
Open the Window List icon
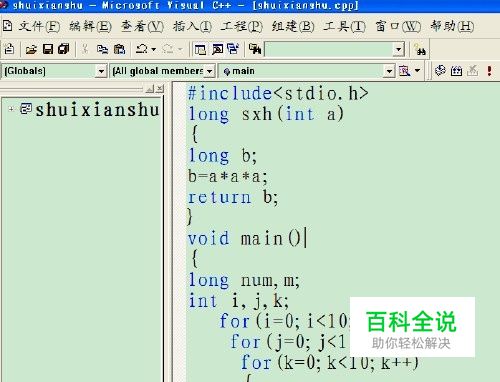(x=233, y=49)
